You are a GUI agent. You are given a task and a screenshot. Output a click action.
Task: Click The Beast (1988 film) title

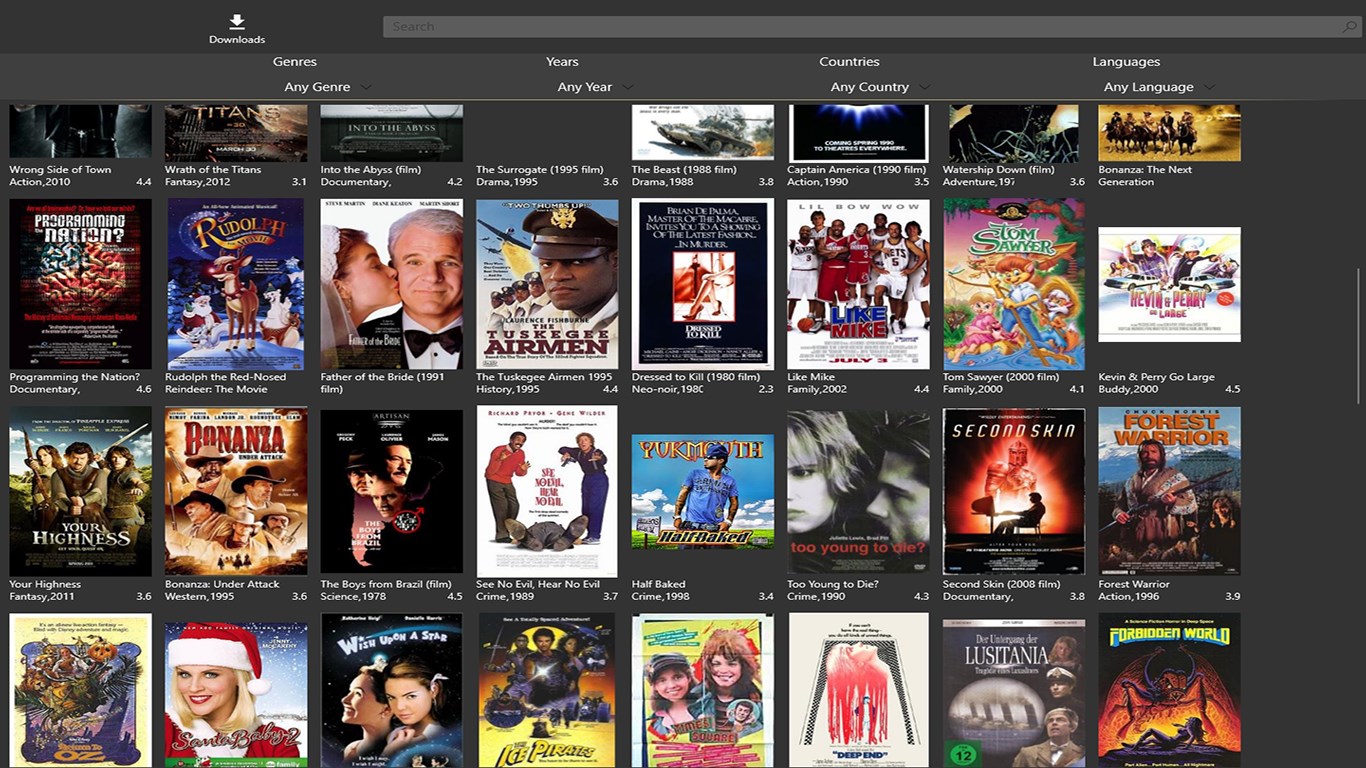(x=684, y=170)
